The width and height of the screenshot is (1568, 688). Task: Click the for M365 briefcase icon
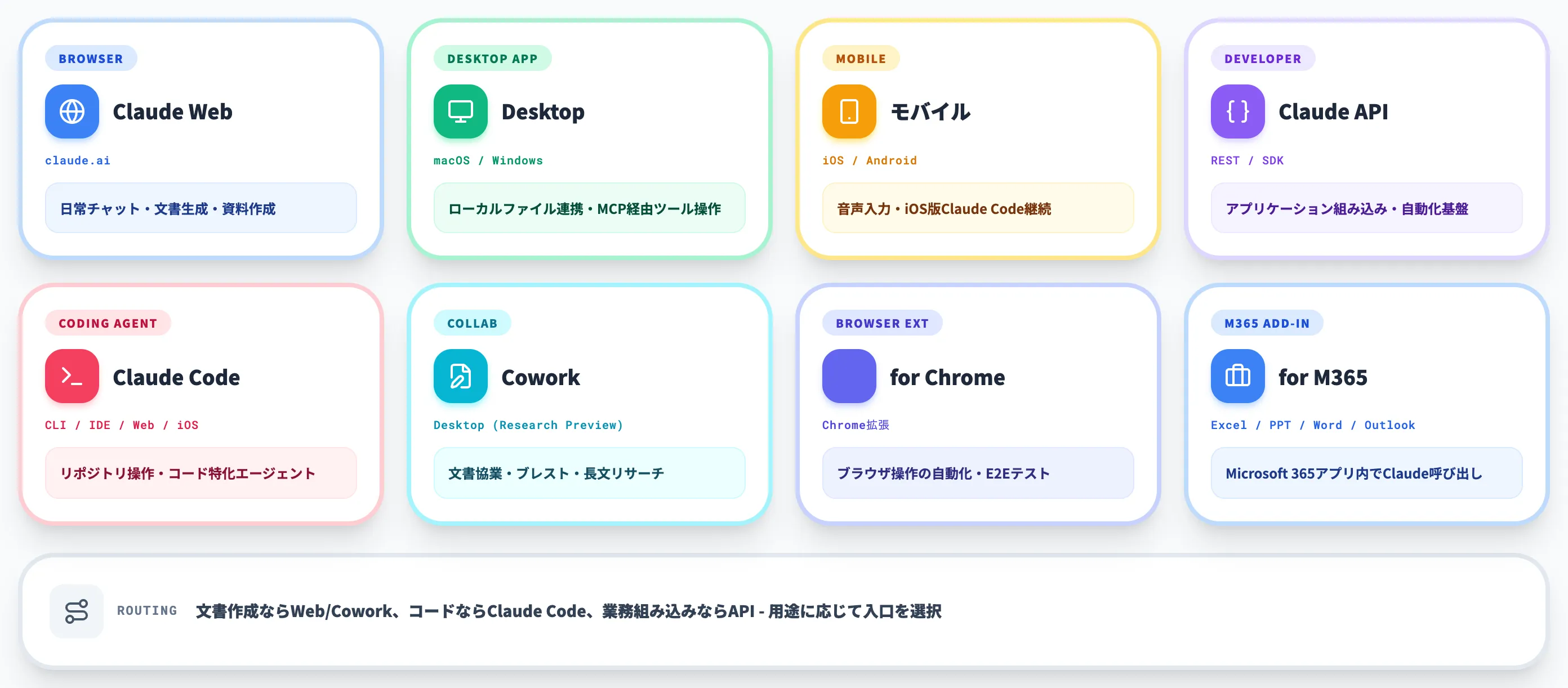tap(1237, 376)
